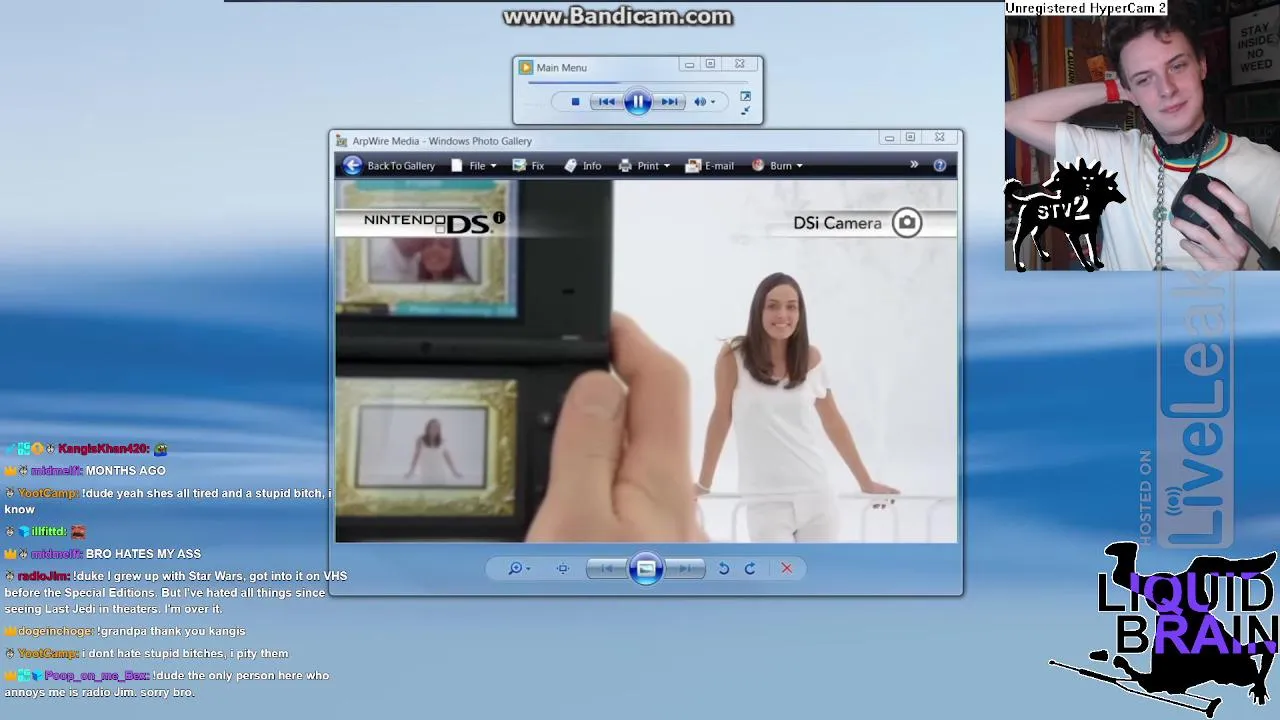Skip to next track in Main Menu player
Screen dimensions: 1280x720
pos(669,101)
